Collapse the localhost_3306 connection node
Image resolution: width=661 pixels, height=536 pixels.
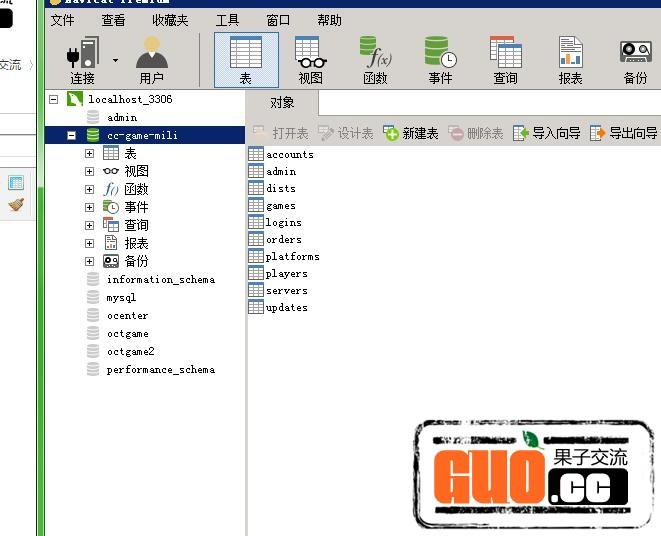[54, 99]
